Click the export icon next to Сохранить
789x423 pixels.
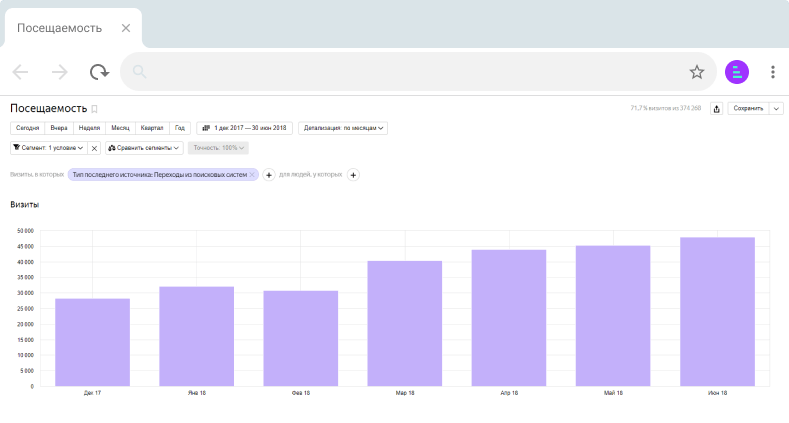(x=717, y=109)
